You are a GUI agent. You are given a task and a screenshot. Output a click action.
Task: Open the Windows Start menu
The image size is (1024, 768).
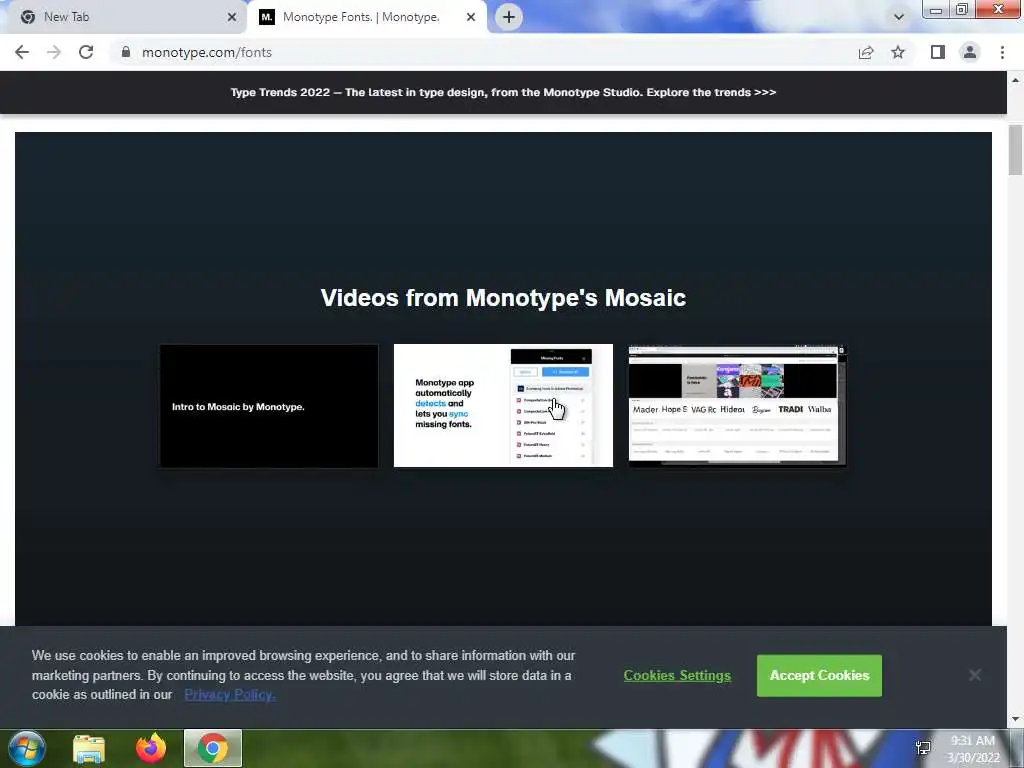click(x=26, y=748)
